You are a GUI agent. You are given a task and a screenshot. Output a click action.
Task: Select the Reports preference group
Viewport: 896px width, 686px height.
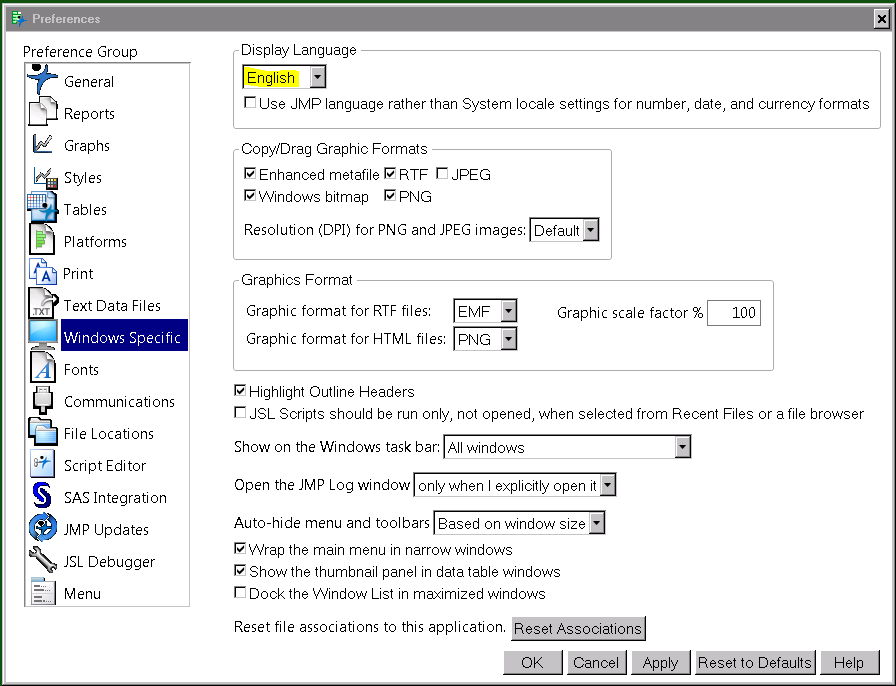point(89,114)
